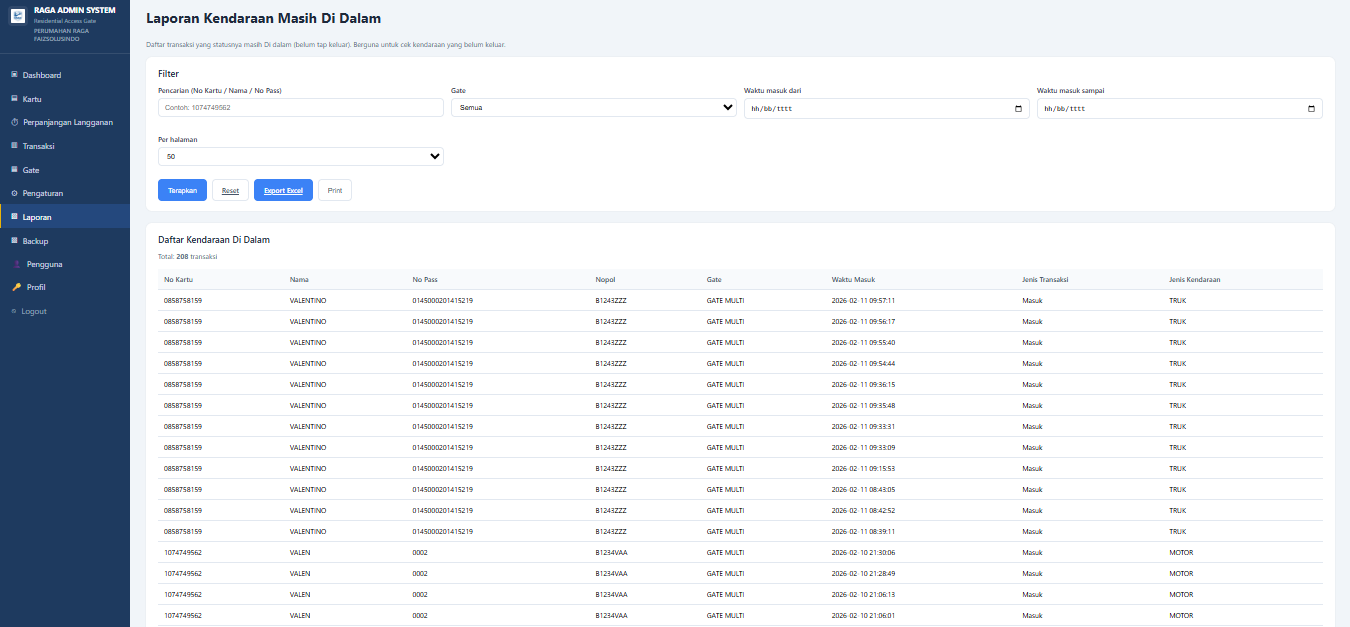Export the report to Excel
This screenshot has width=1350, height=627.
click(283, 190)
